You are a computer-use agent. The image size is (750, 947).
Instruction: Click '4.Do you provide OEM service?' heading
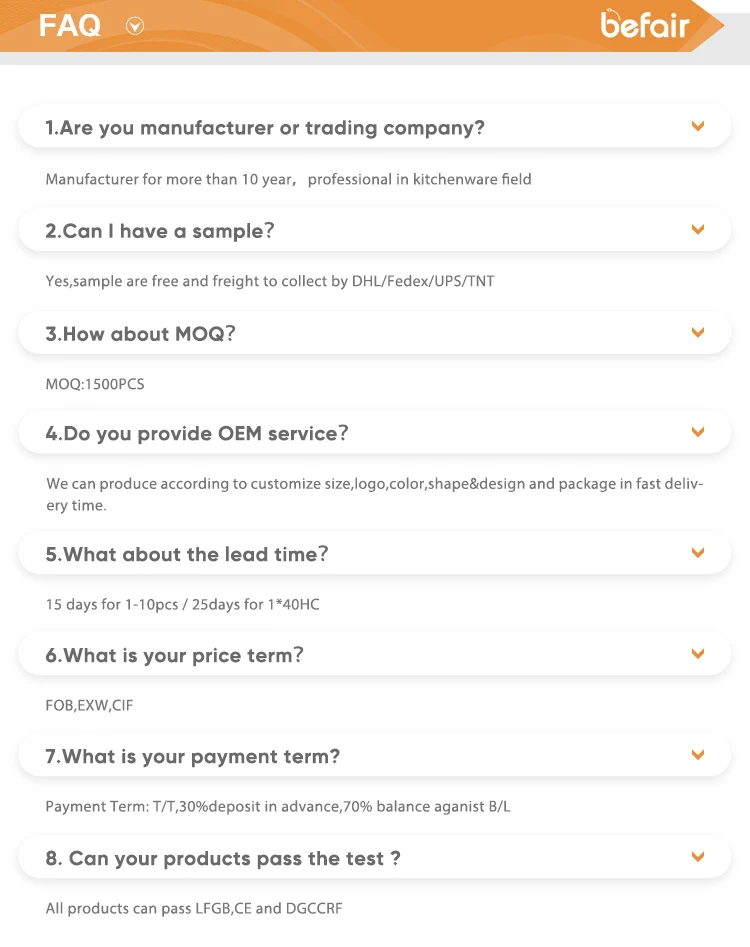click(197, 434)
